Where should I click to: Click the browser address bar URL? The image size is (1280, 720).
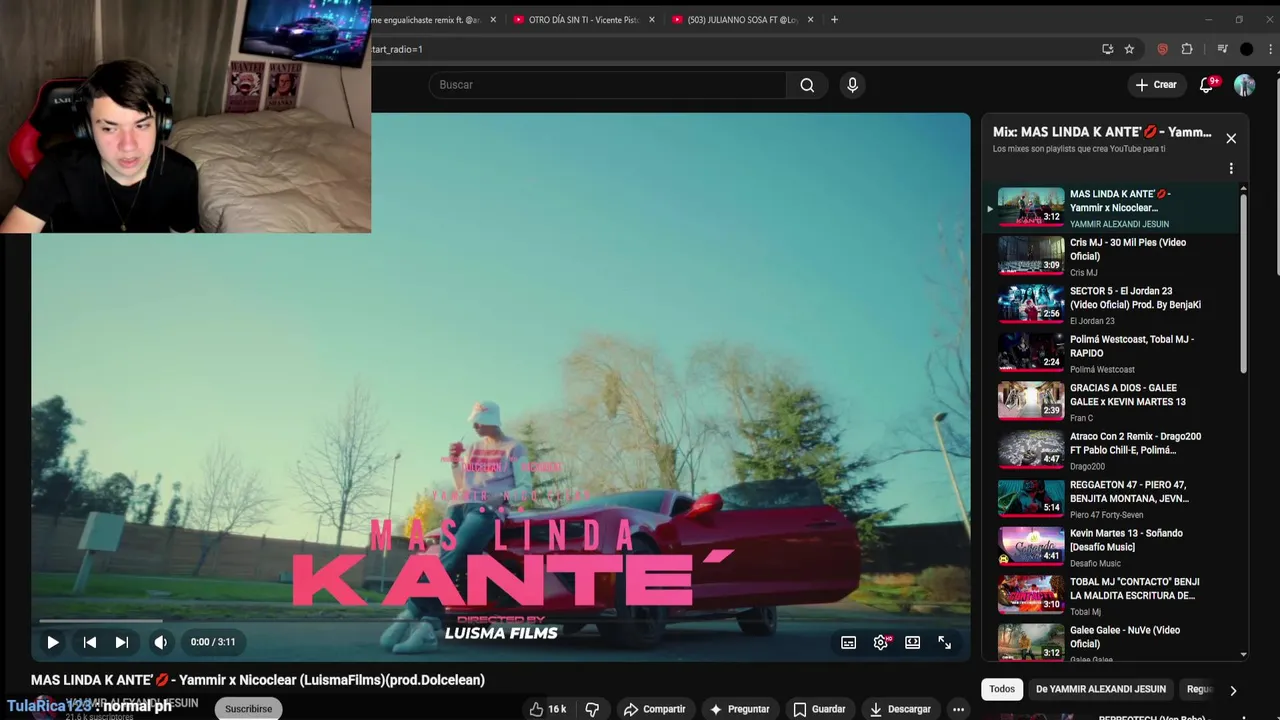pos(730,49)
